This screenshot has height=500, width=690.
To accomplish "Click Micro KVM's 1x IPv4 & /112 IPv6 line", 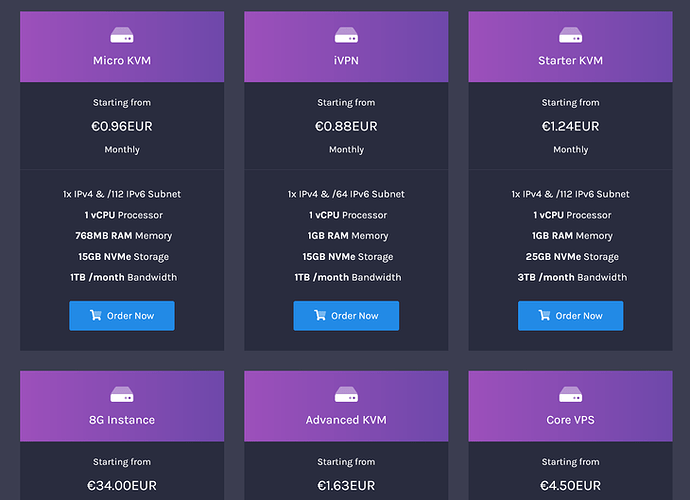I will [x=122, y=194].
